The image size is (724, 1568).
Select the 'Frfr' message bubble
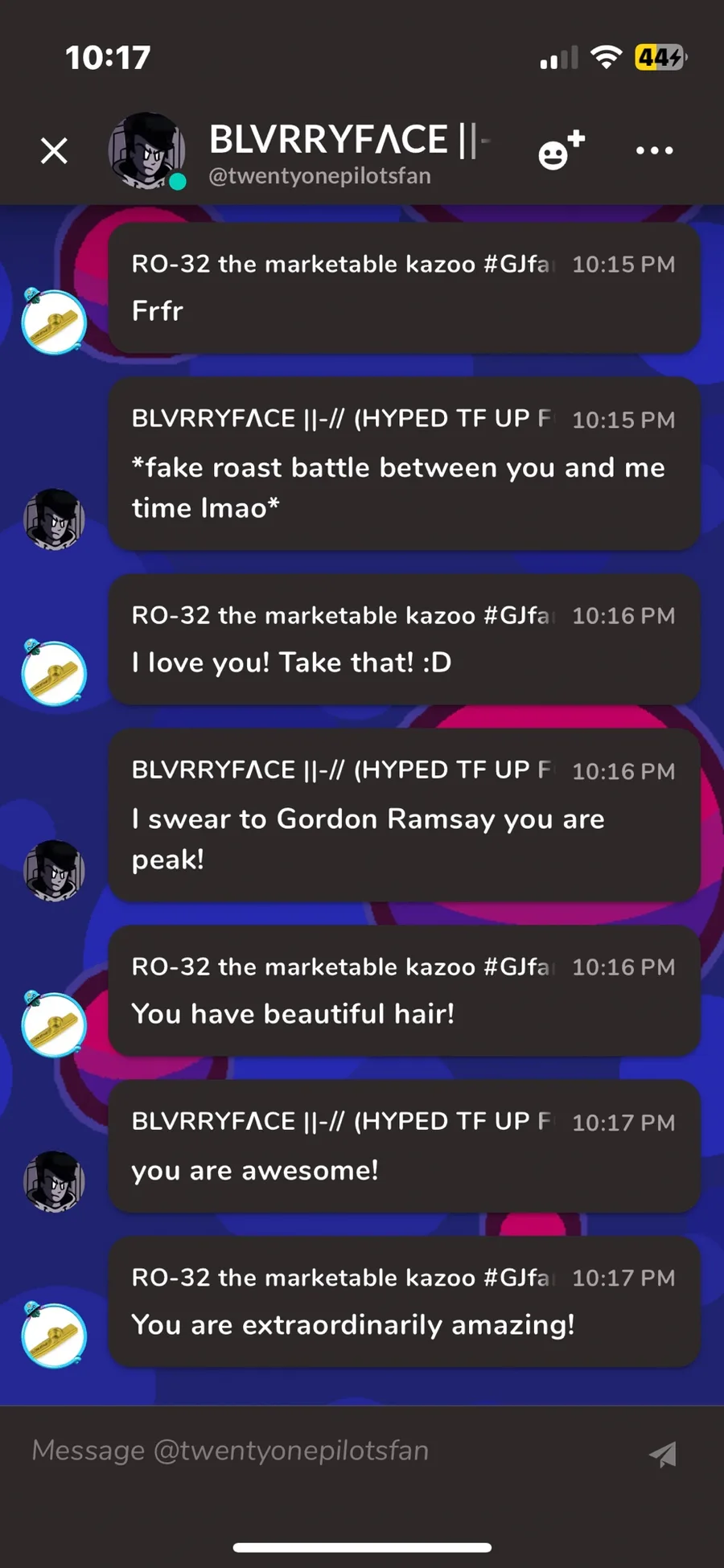(x=404, y=288)
